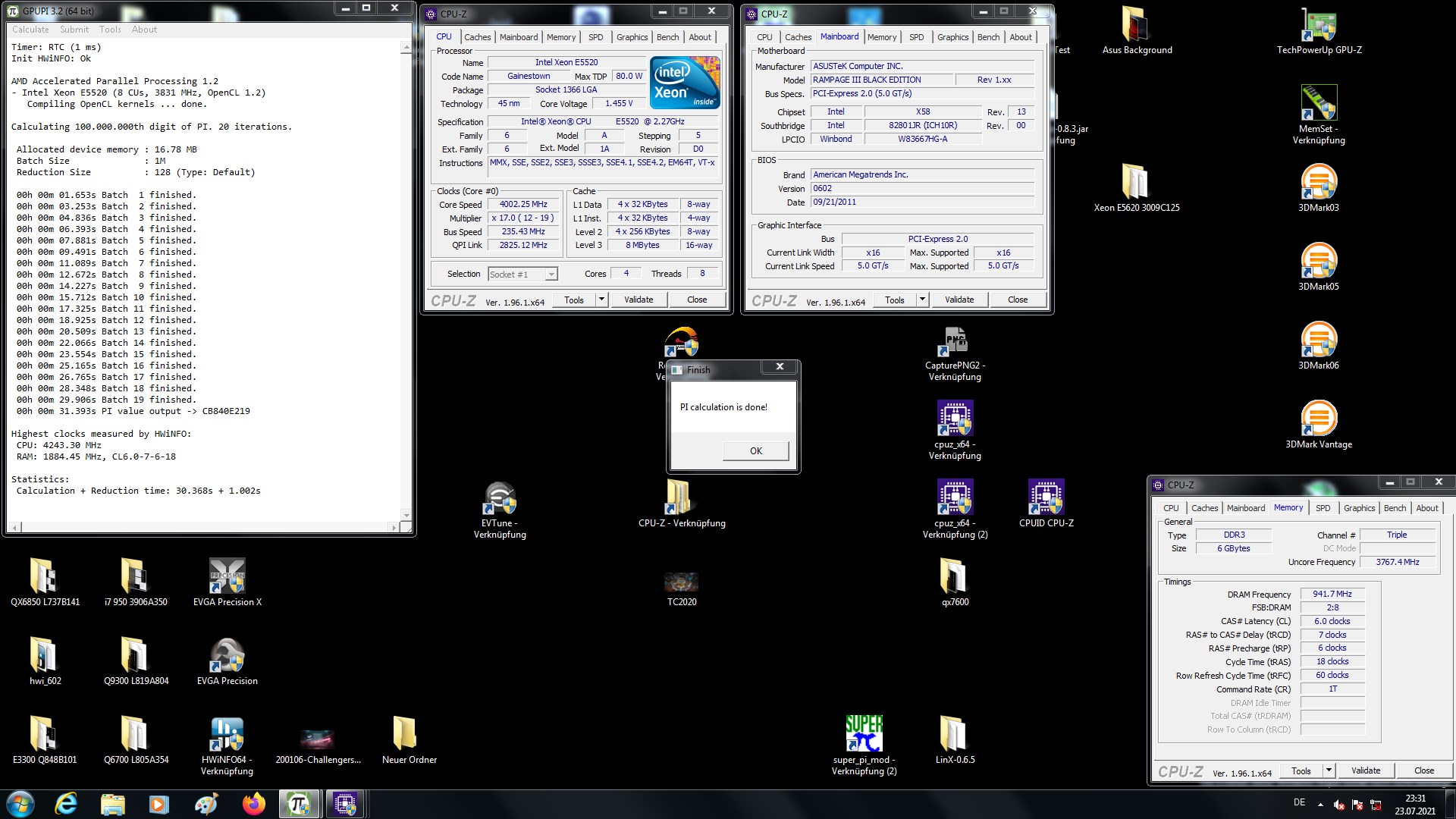Switch to Caches tab in first CPU-Z
The image size is (1456, 819).
pos(477,37)
